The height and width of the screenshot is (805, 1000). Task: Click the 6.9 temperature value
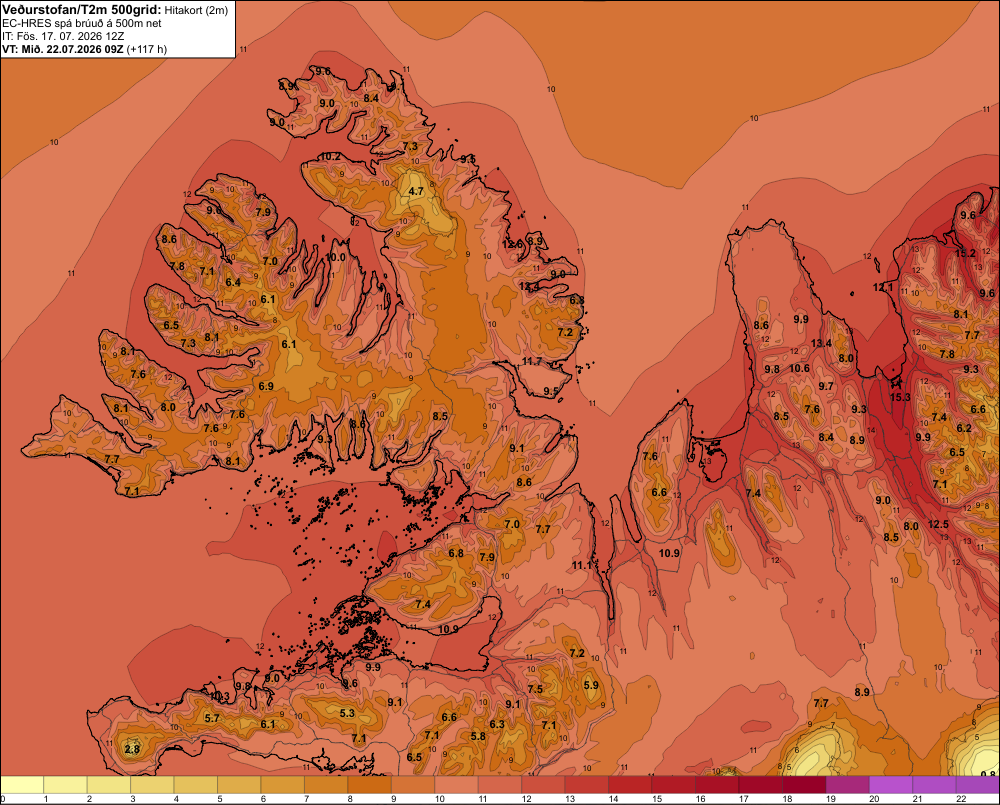266,386
